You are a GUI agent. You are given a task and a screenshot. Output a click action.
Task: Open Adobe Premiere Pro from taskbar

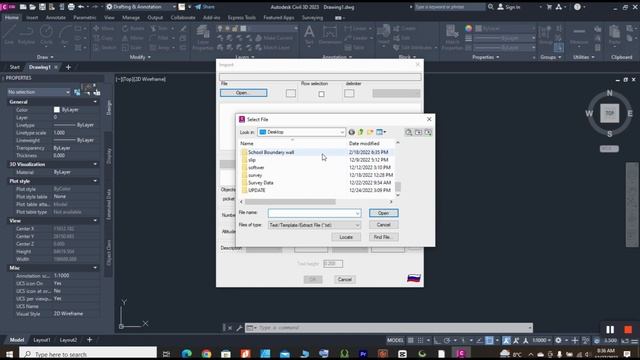[363, 354]
